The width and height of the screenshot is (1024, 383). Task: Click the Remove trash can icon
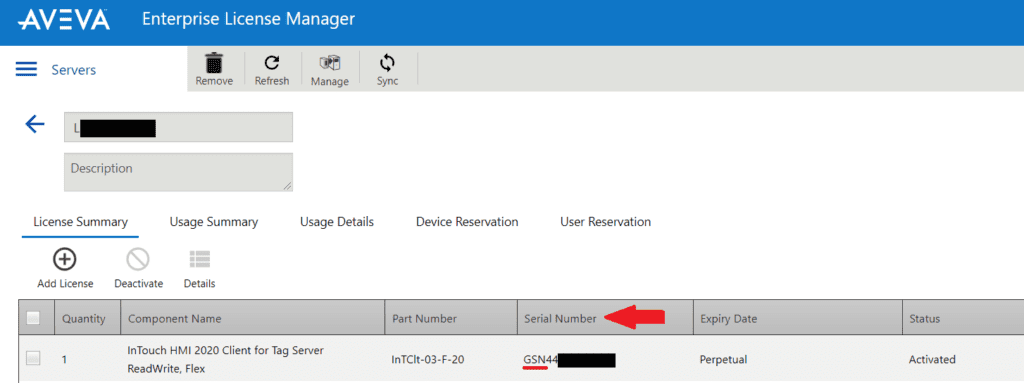pos(214,63)
